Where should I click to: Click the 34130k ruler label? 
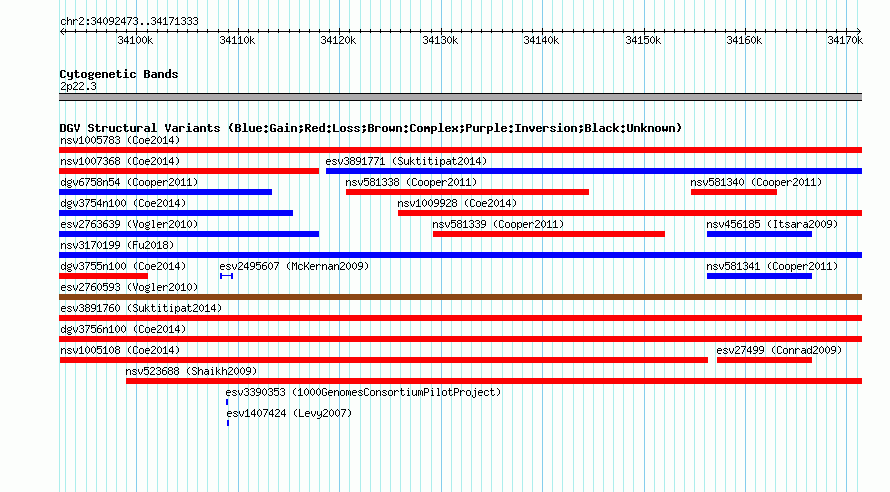(x=440, y=40)
